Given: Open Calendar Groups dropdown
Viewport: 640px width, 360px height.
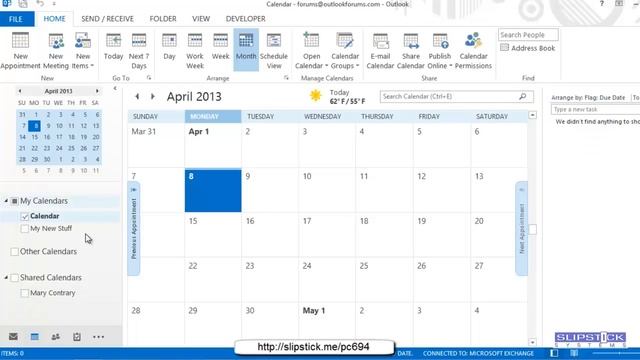Looking at the screenshot, I should pos(345,51).
